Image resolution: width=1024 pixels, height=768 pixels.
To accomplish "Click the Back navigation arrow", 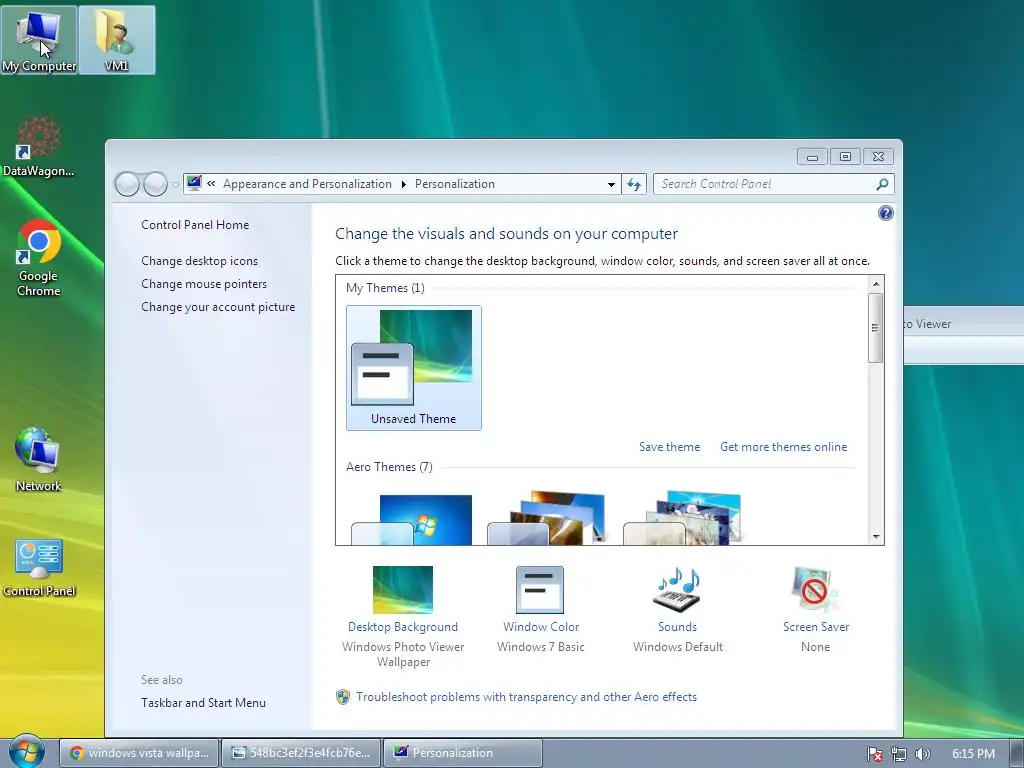I will 127,184.
